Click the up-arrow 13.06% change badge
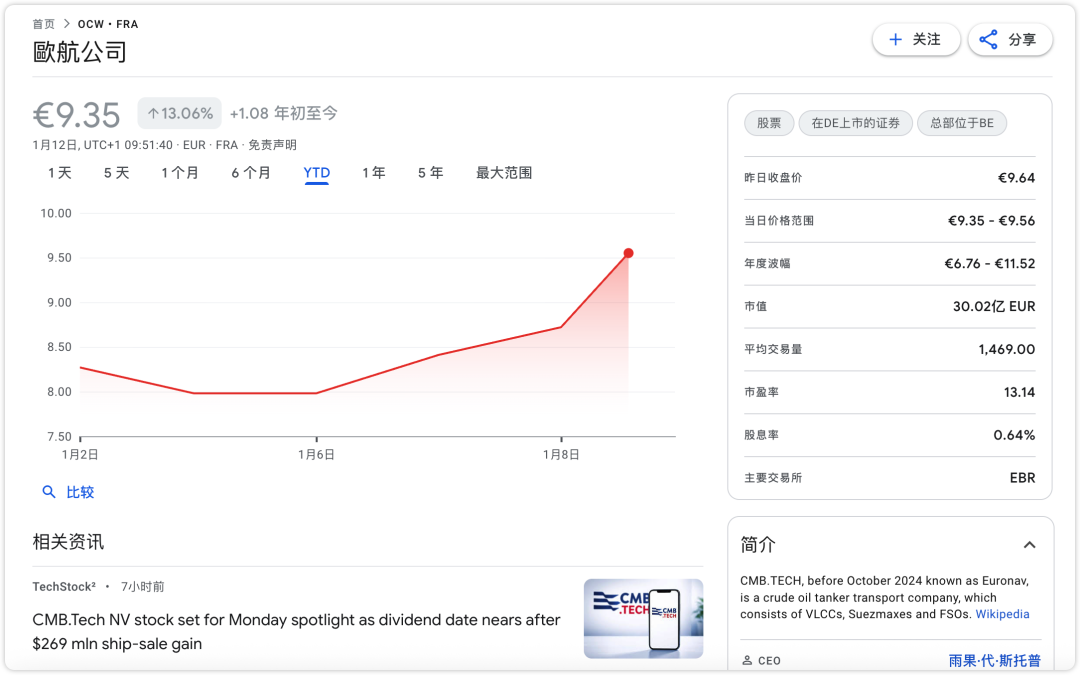The height and width of the screenshot is (675, 1080). point(180,114)
